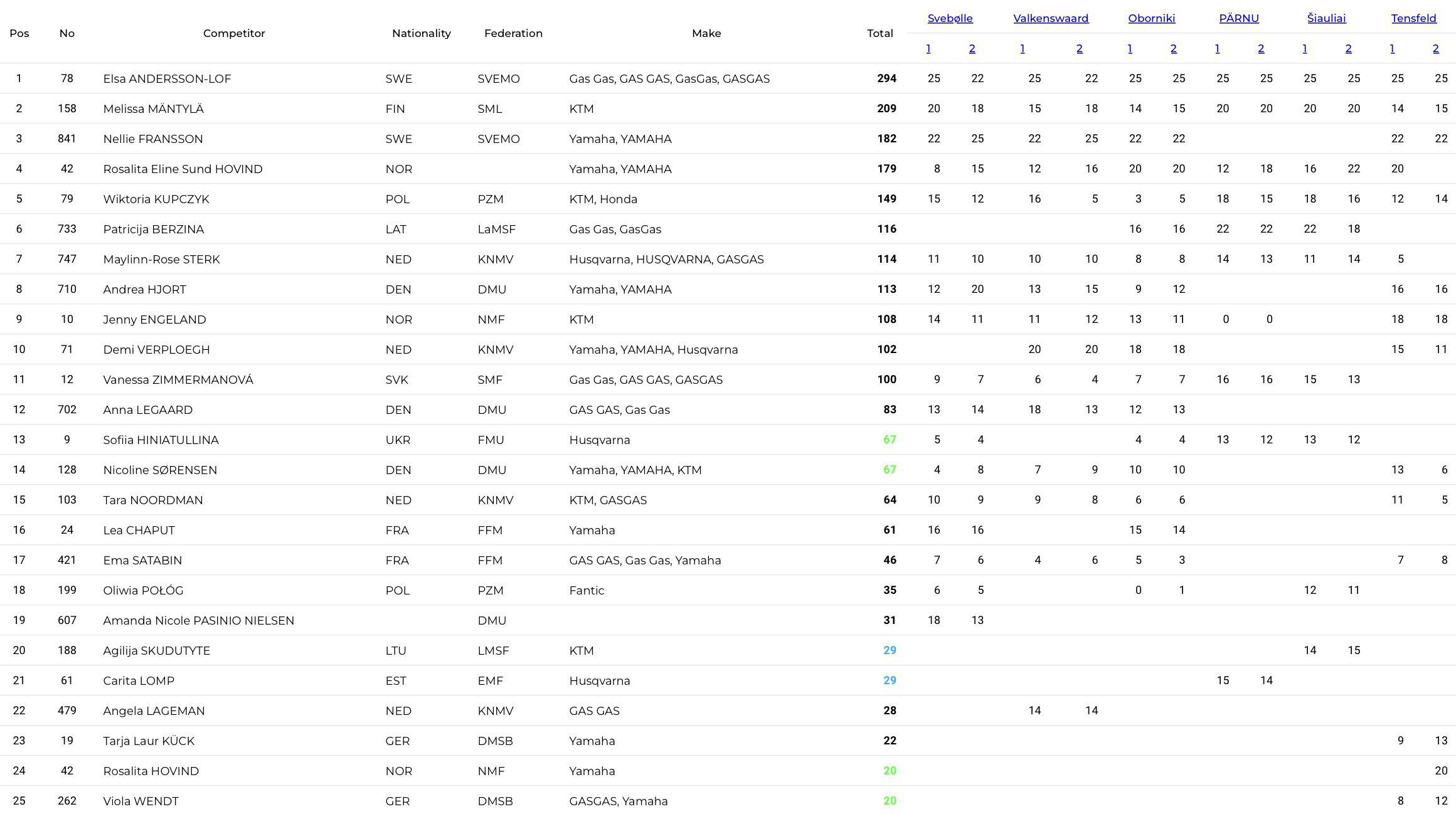Click the UKR nationality cell
The height and width of the screenshot is (814, 1456).
(x=398, y=440)
